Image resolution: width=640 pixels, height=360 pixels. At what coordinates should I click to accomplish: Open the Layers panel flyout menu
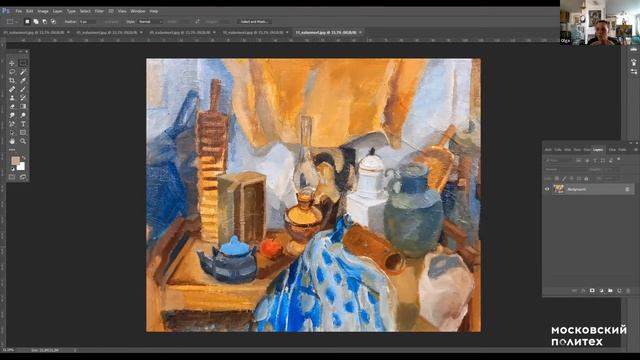click(636, 150)
